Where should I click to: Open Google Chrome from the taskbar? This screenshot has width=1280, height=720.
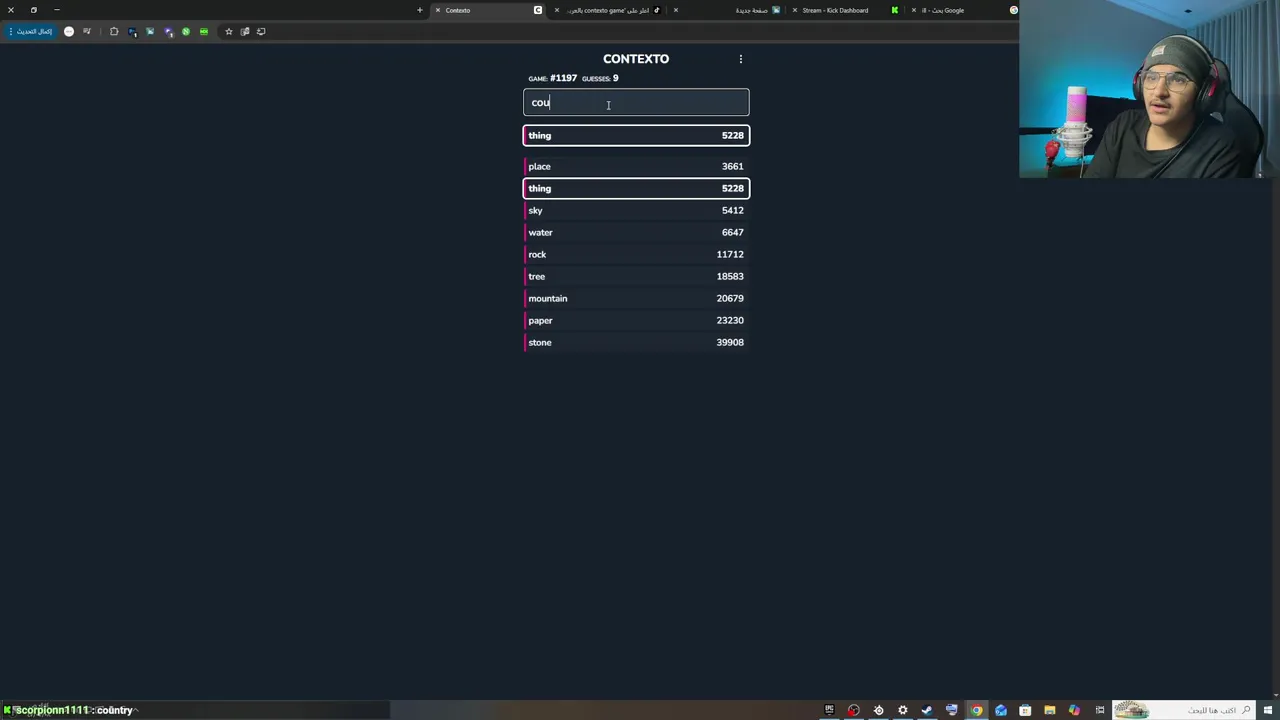(976, 710)
